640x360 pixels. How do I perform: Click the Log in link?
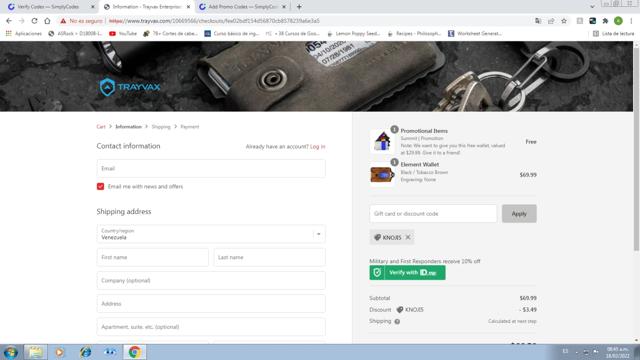(318, 147)
